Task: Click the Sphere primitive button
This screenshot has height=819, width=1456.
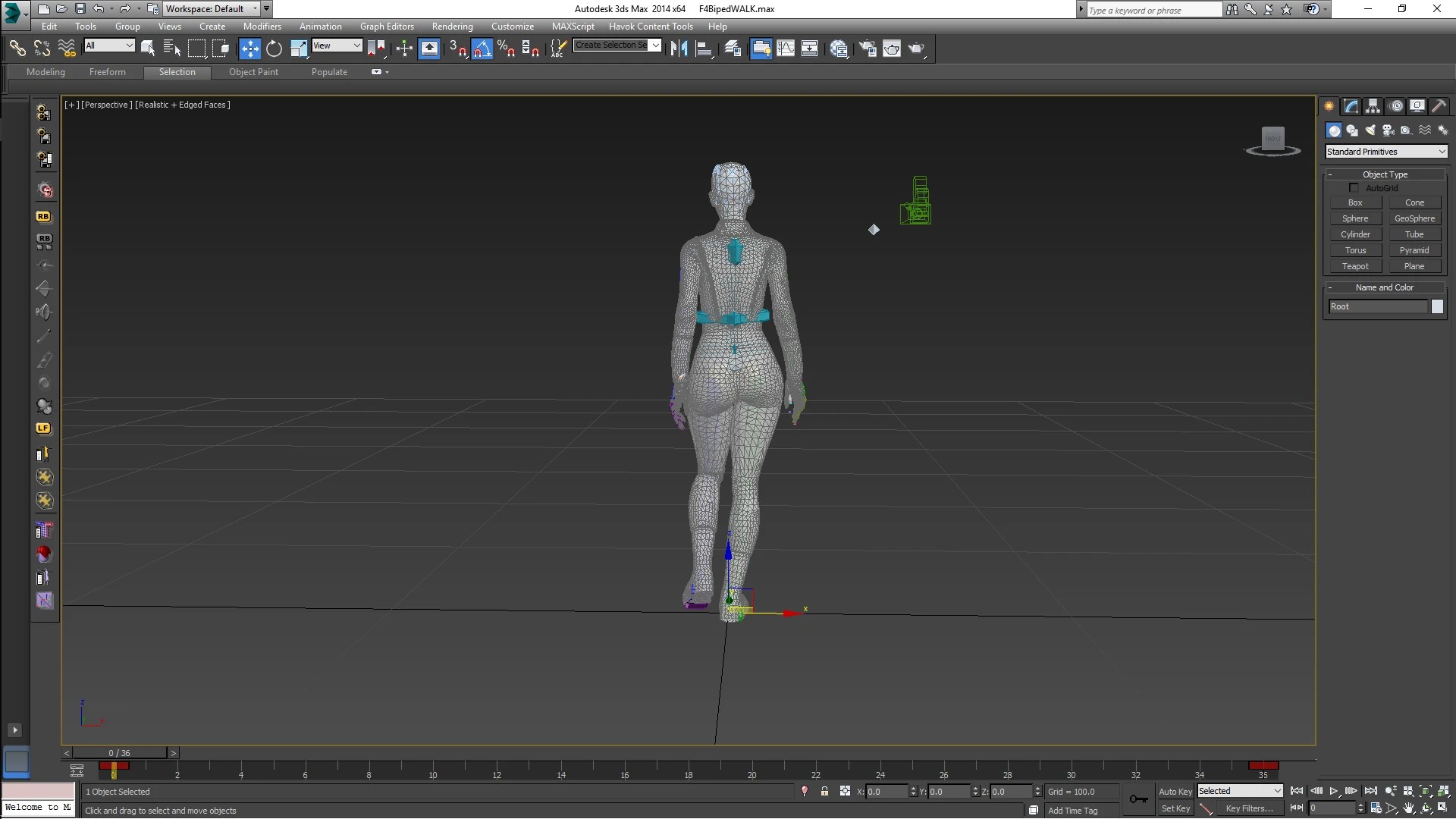Action: (1356, 218)
